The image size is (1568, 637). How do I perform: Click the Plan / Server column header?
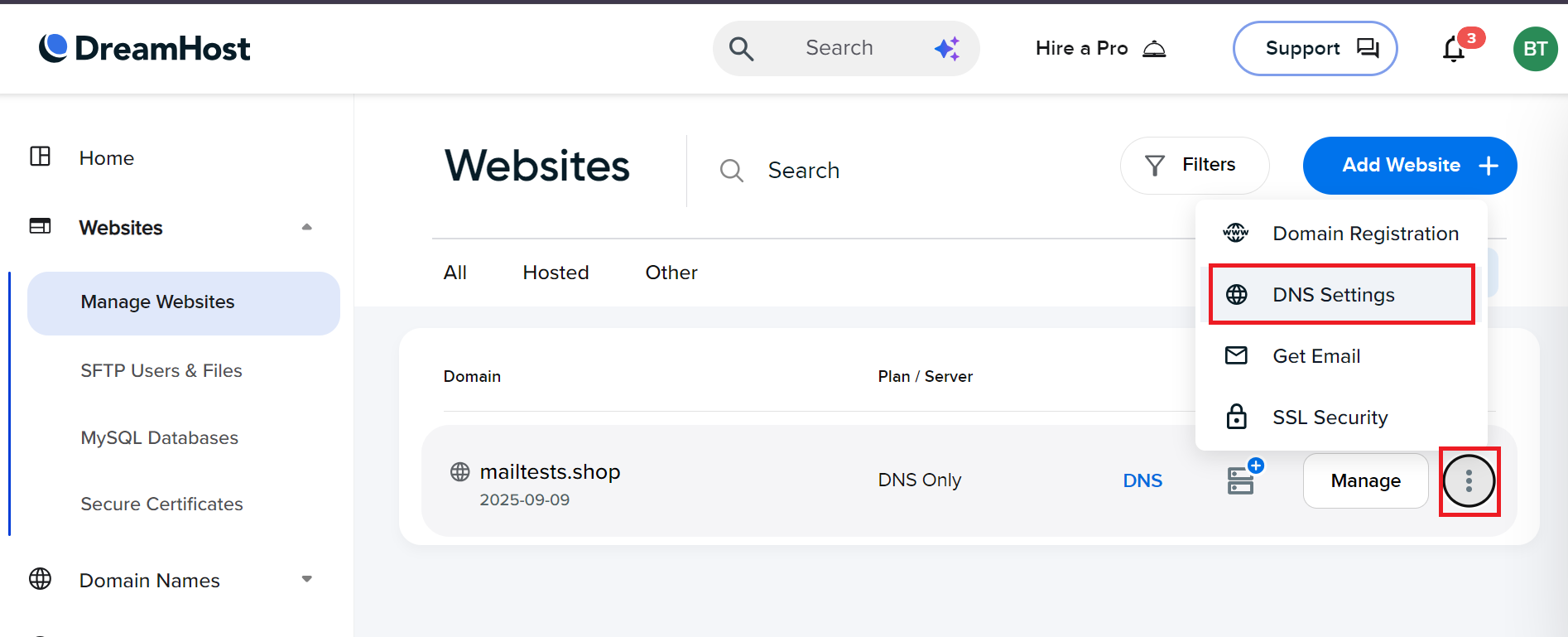(926, 376)
